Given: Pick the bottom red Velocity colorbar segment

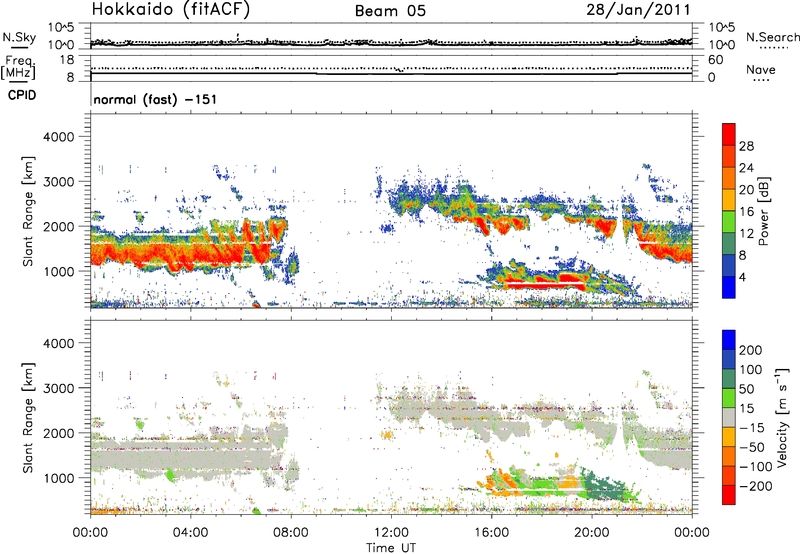Looking at the screenshot, I should click(x=729, y=495).
